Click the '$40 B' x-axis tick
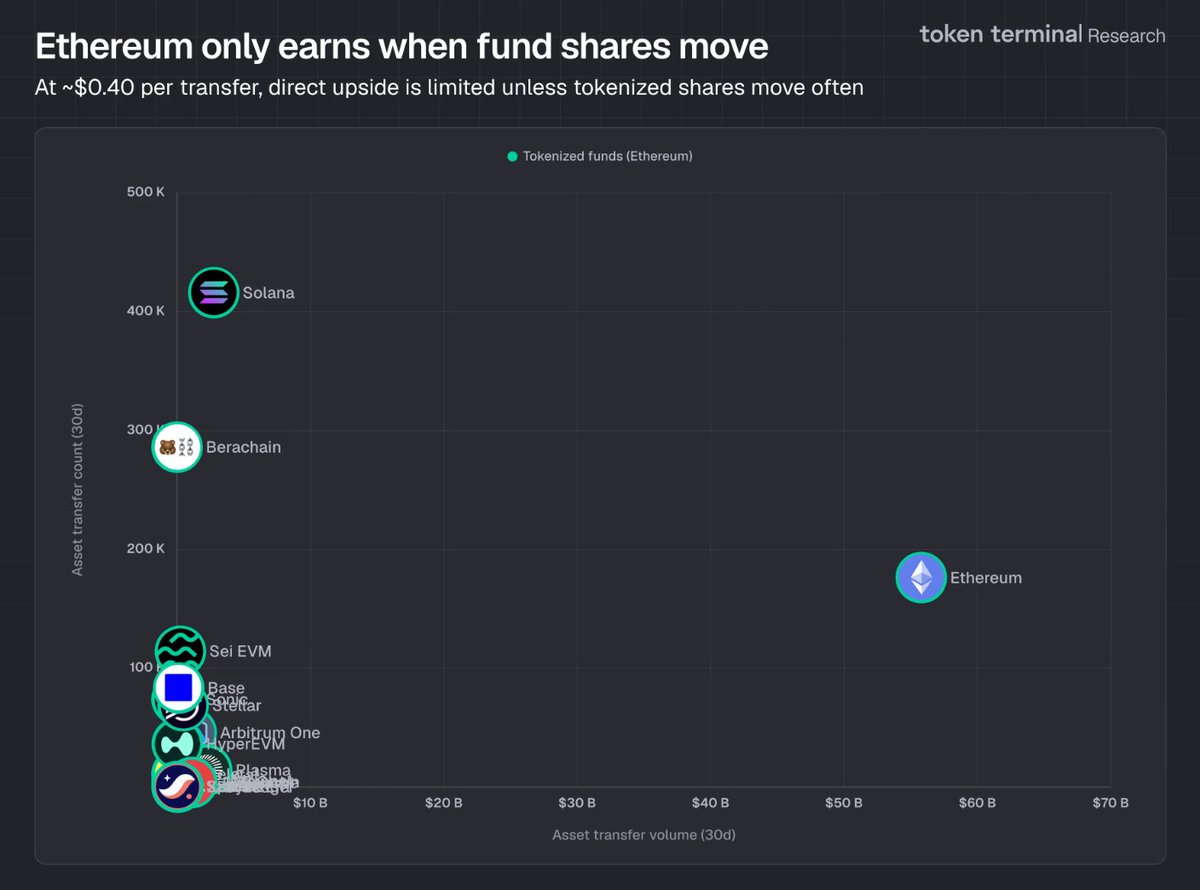This screenshot has width=1200, height=890. click(x=710, y=803)
